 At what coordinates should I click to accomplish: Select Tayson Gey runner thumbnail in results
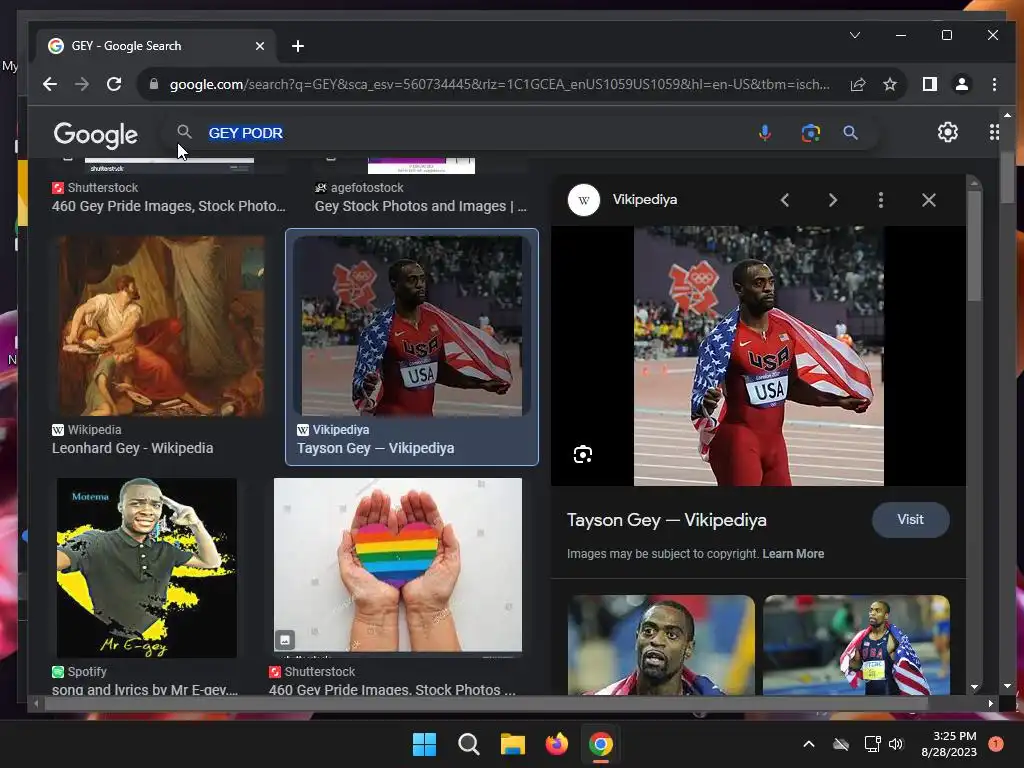point(412,327)
